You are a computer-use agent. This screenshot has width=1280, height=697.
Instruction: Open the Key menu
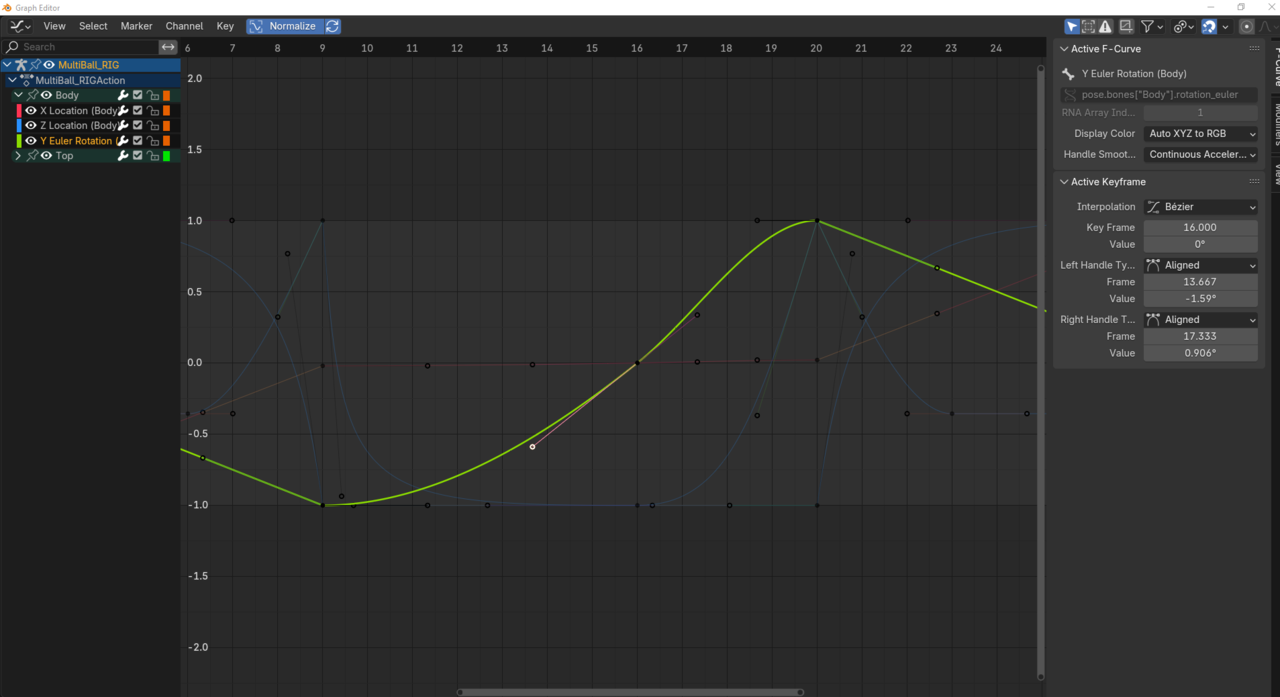click(x=225, y=26)
